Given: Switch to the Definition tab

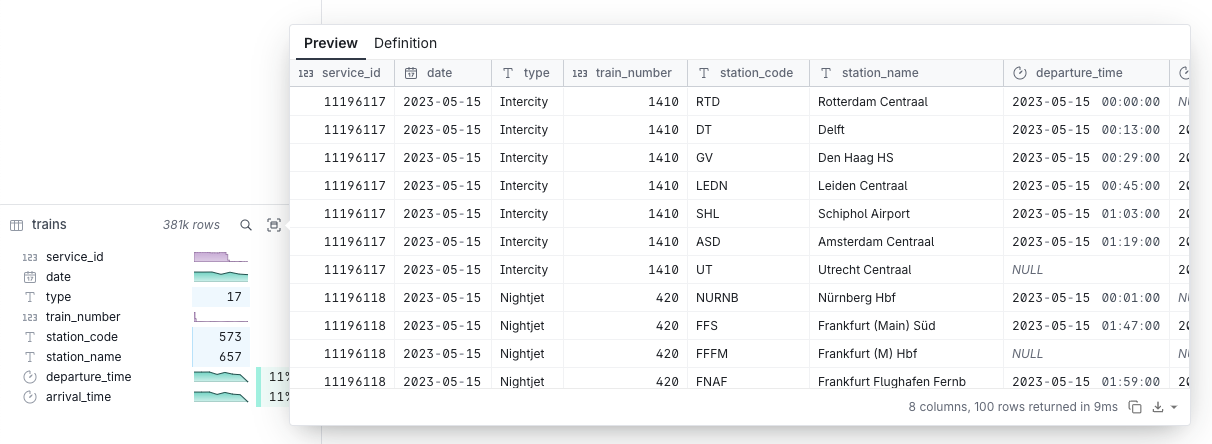Looking at the screenshot, I should pyautogui.click(x=405, y=43).
